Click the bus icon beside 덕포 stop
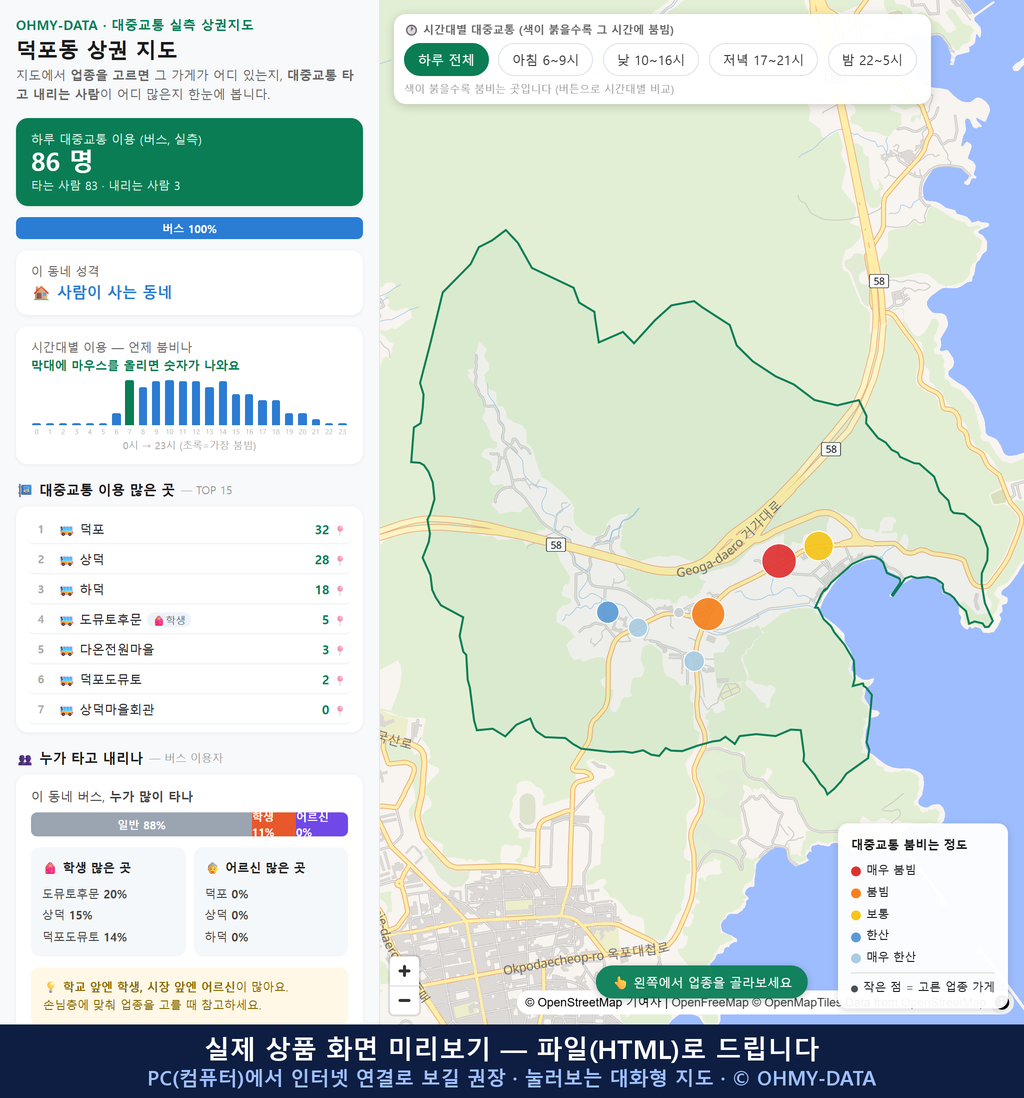Image resolution: width=1024 pixels, height=1098 pixels. [67, 531]
